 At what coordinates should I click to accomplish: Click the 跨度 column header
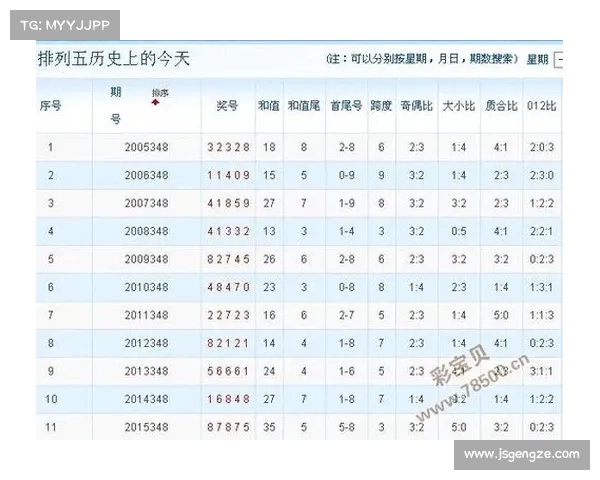[381, 106]
